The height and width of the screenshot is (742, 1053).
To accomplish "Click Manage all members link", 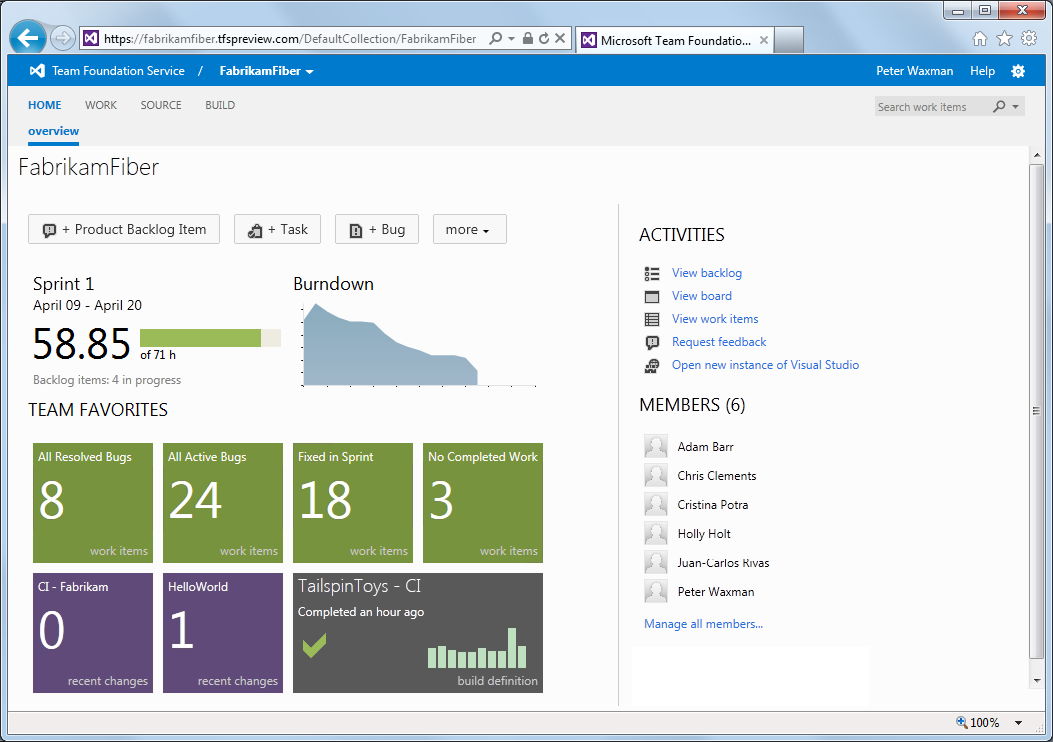I will (703, 624).
